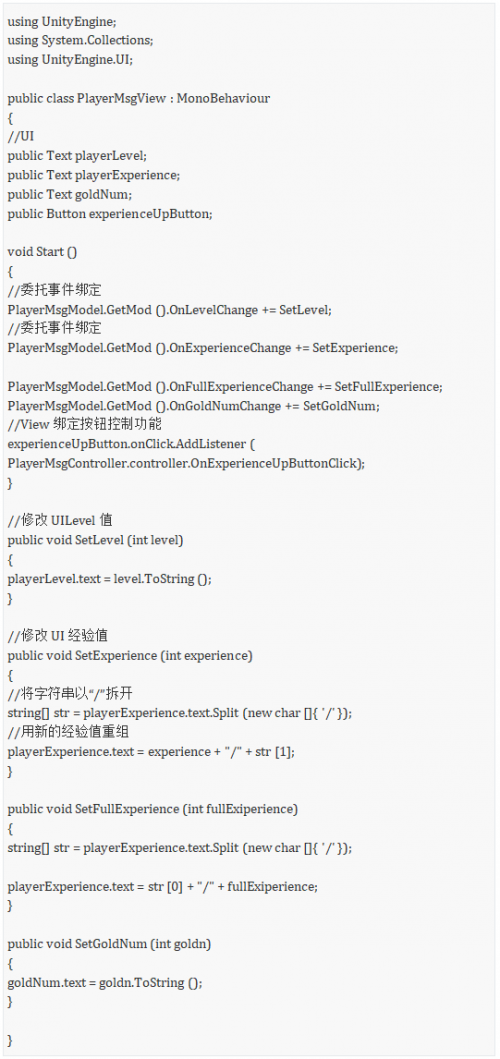500x1059 pixels.
Task: Click the OnExperienceChange += SetExperience line
Action: pos(203,348)
